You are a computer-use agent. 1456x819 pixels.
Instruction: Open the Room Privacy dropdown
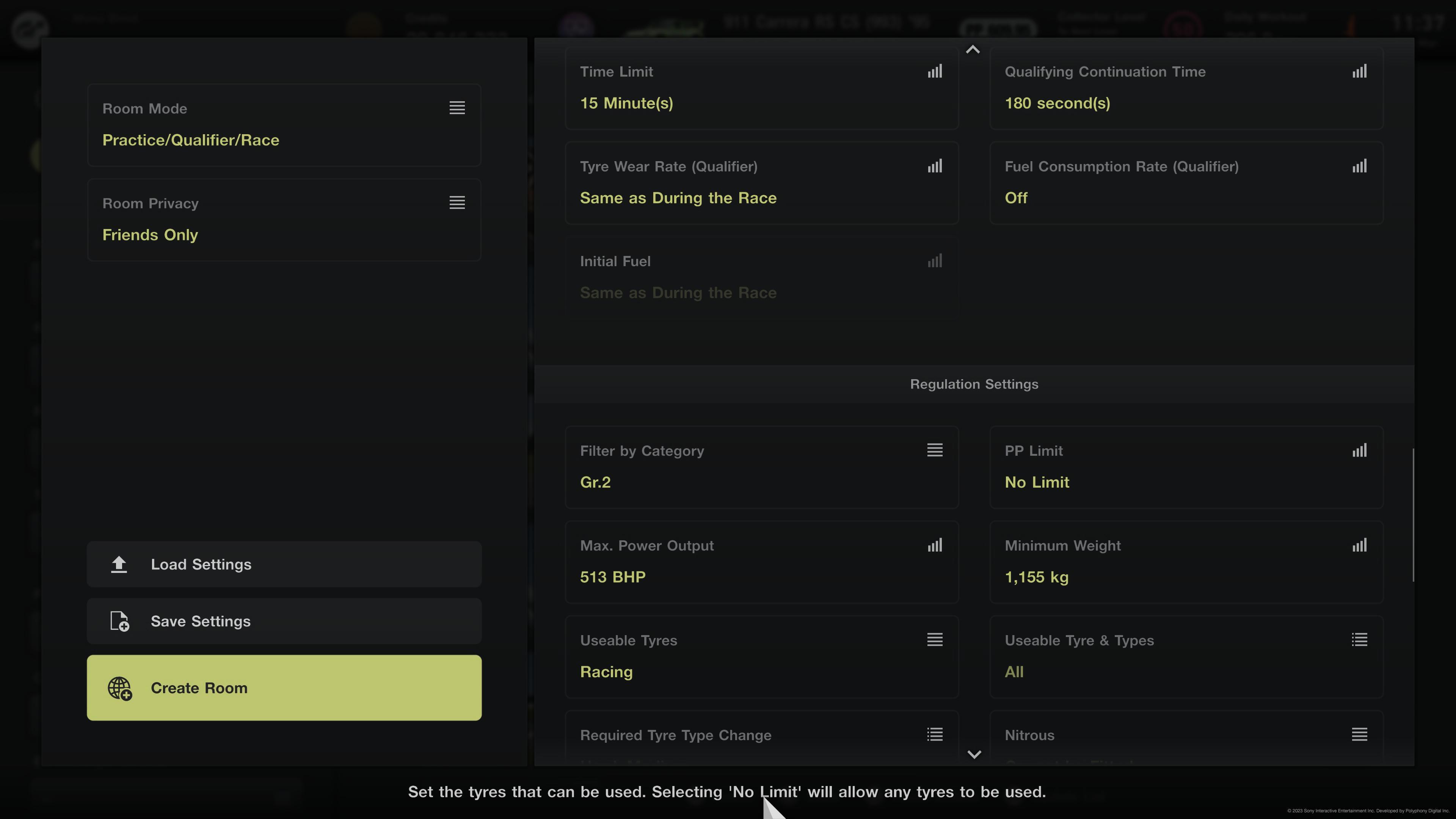(x=284, y=220)
